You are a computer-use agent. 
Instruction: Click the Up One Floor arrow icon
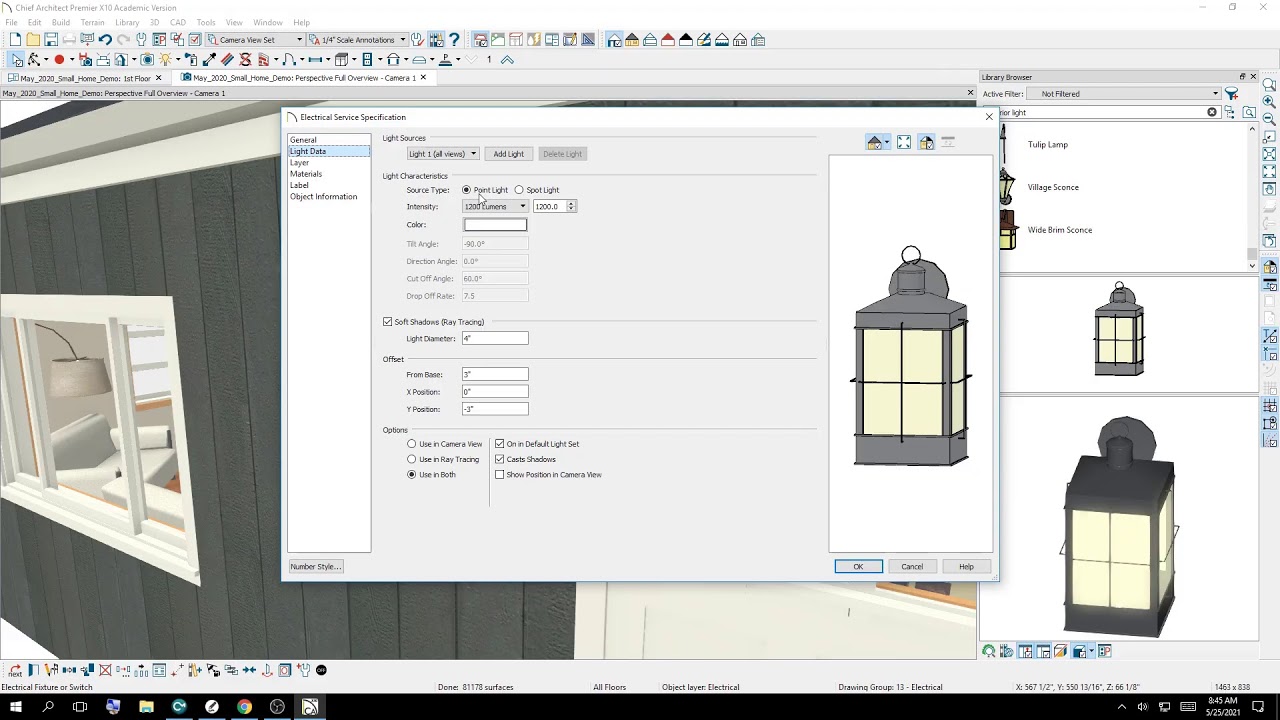(507, 60)
